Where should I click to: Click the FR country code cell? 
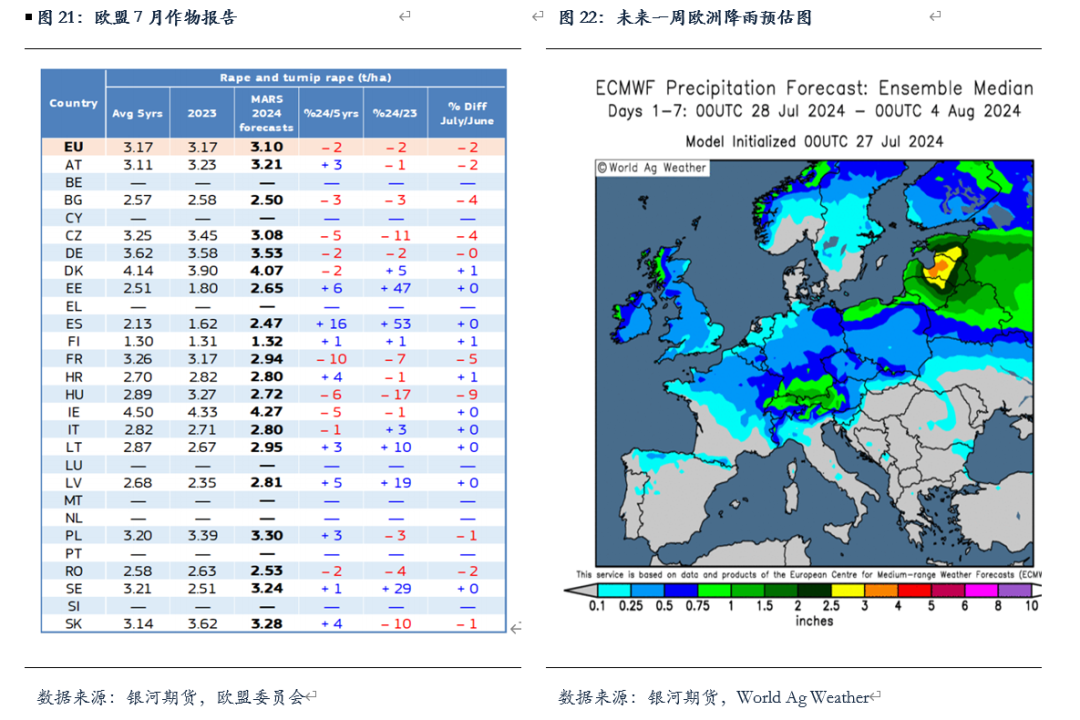pyautogui.click(x=73, y=359)
